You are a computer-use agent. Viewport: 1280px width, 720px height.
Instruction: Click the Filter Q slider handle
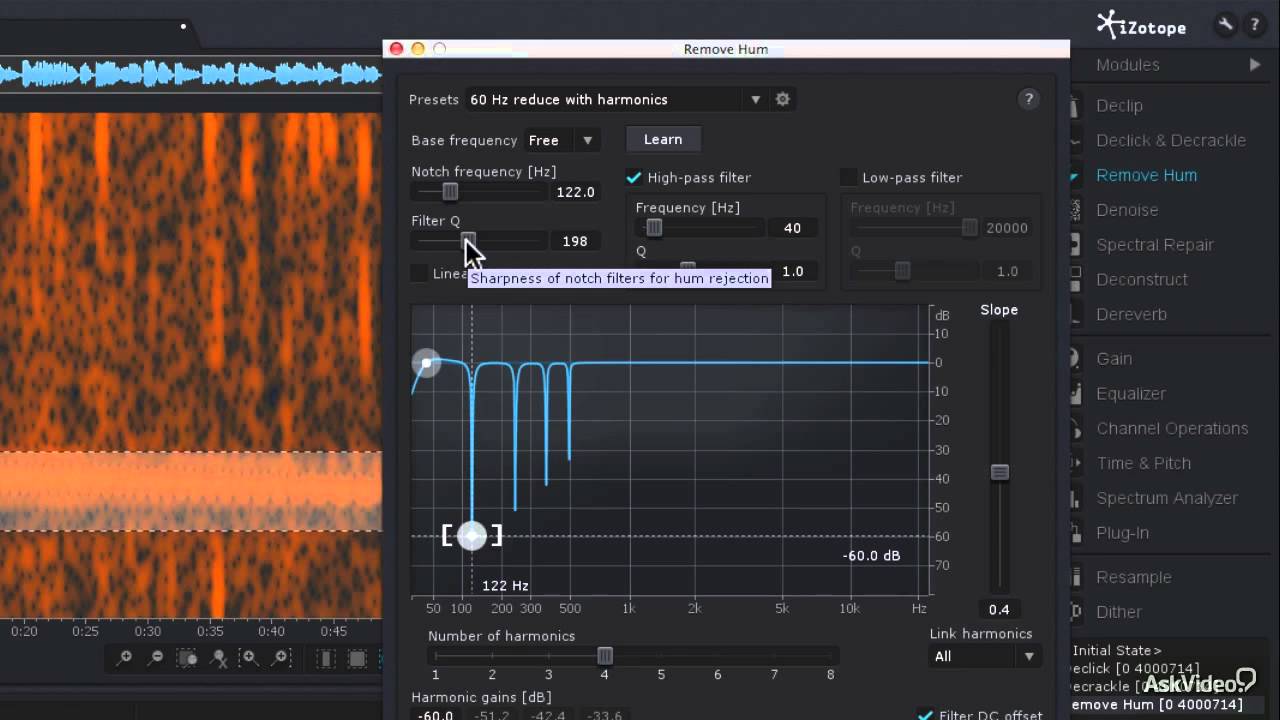click(x=468, y=240)
